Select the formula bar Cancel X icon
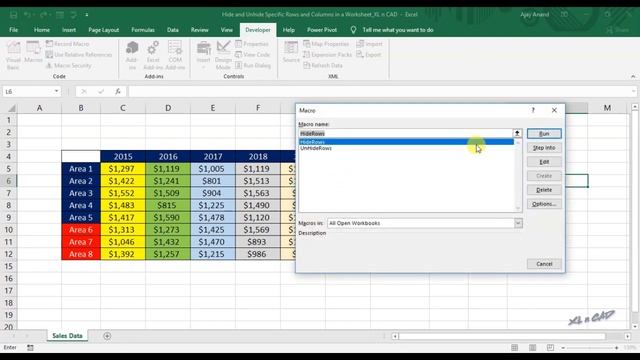Image resolution: width=640 pixels, height=360 pixels. 84,91
